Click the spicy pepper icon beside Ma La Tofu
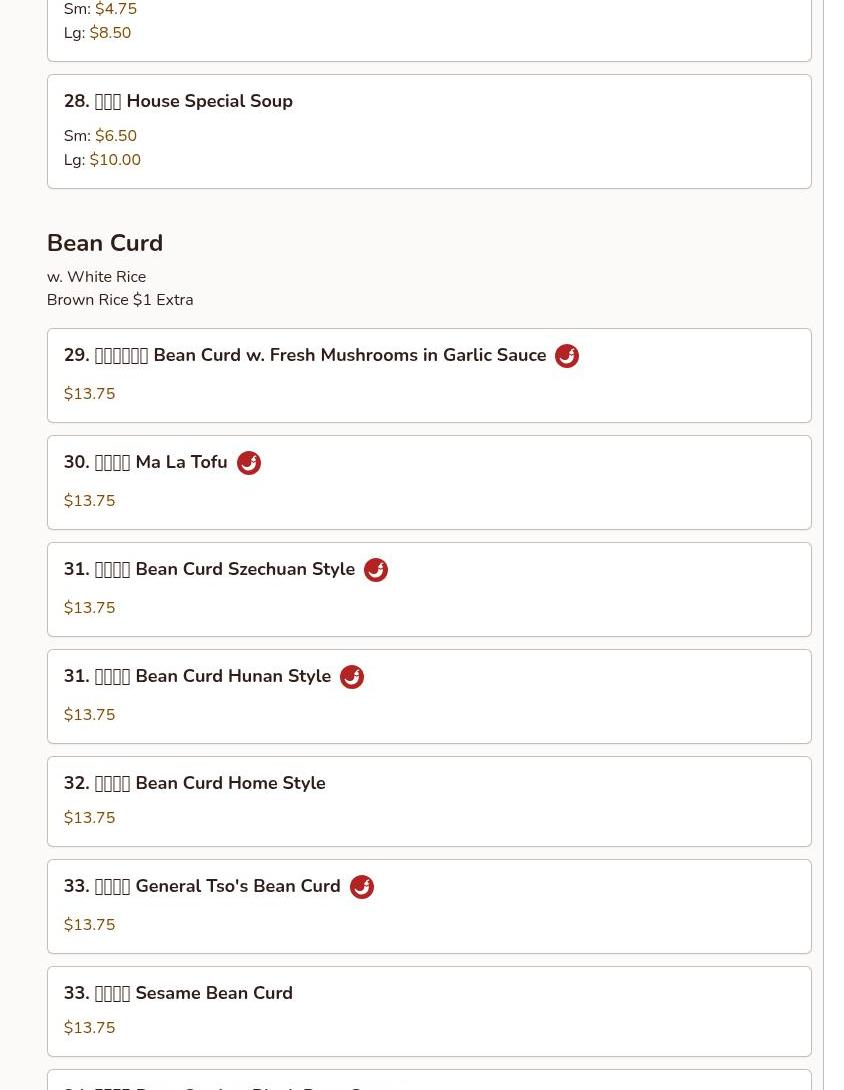Viewport: 844px width, 1090px height. pyautogui.click(x=249, y=463)
